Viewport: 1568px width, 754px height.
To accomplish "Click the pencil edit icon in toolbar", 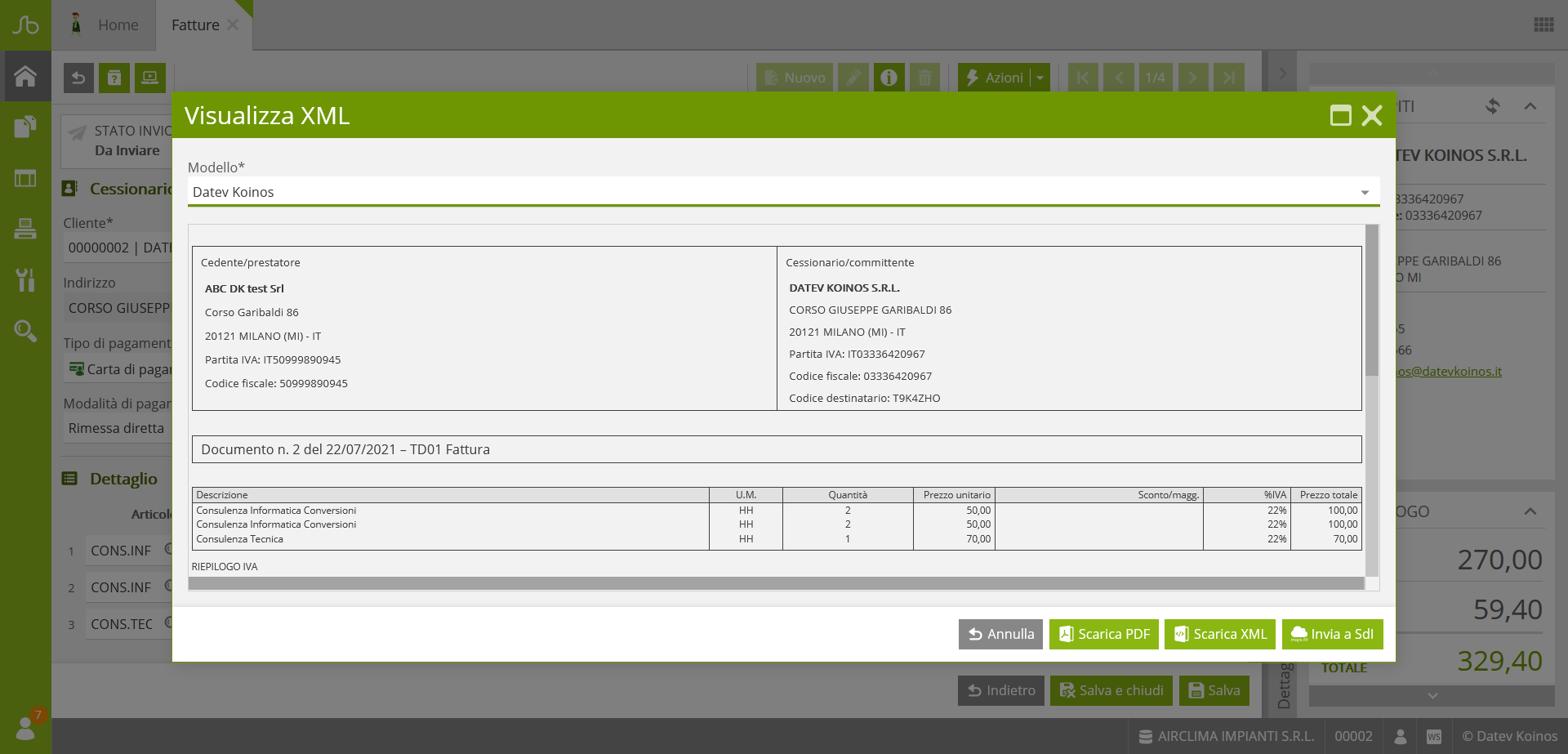I will click(x=853, y=78).
